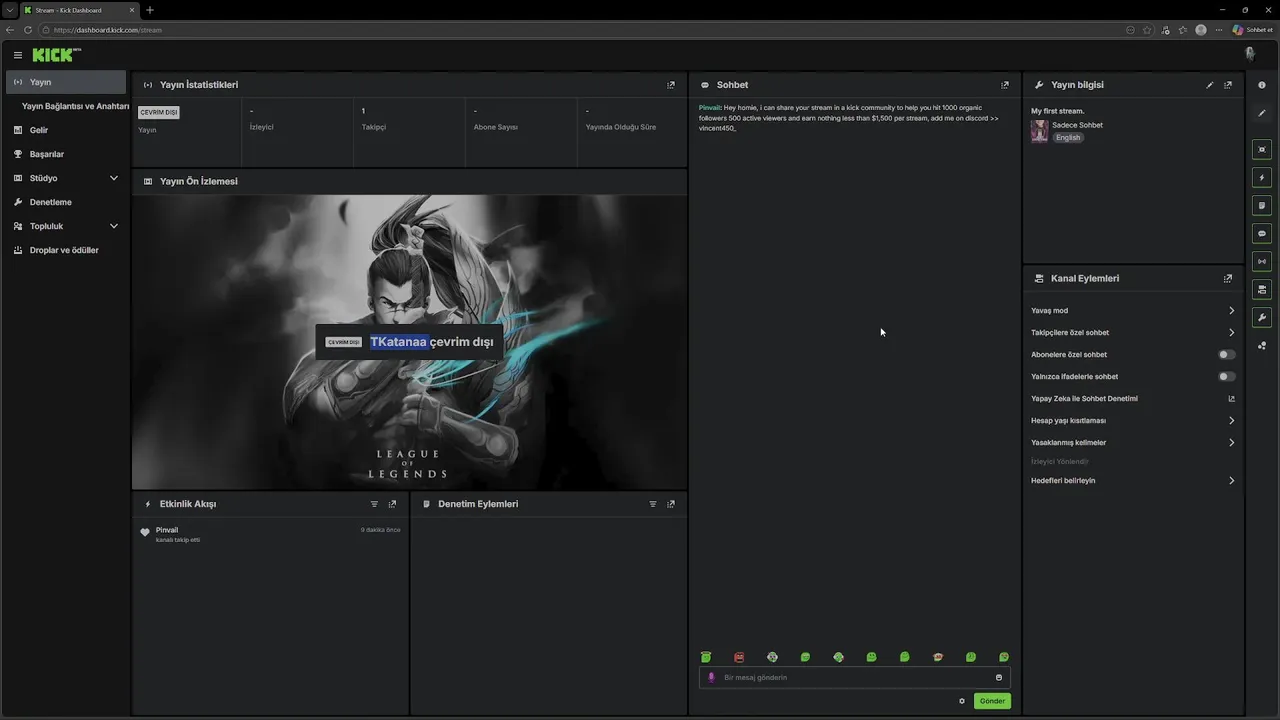
Task: Click the Sohbet et browser button
Action: click(1252, 30)
